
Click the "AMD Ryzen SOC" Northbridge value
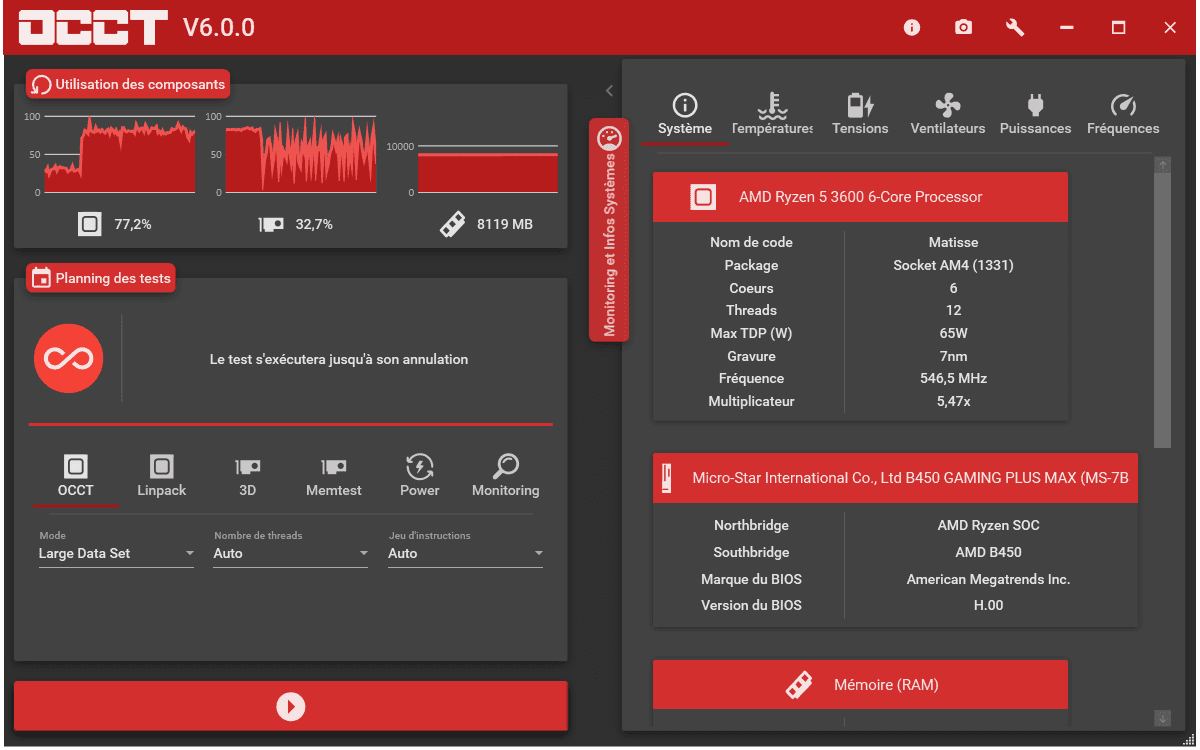988,526
